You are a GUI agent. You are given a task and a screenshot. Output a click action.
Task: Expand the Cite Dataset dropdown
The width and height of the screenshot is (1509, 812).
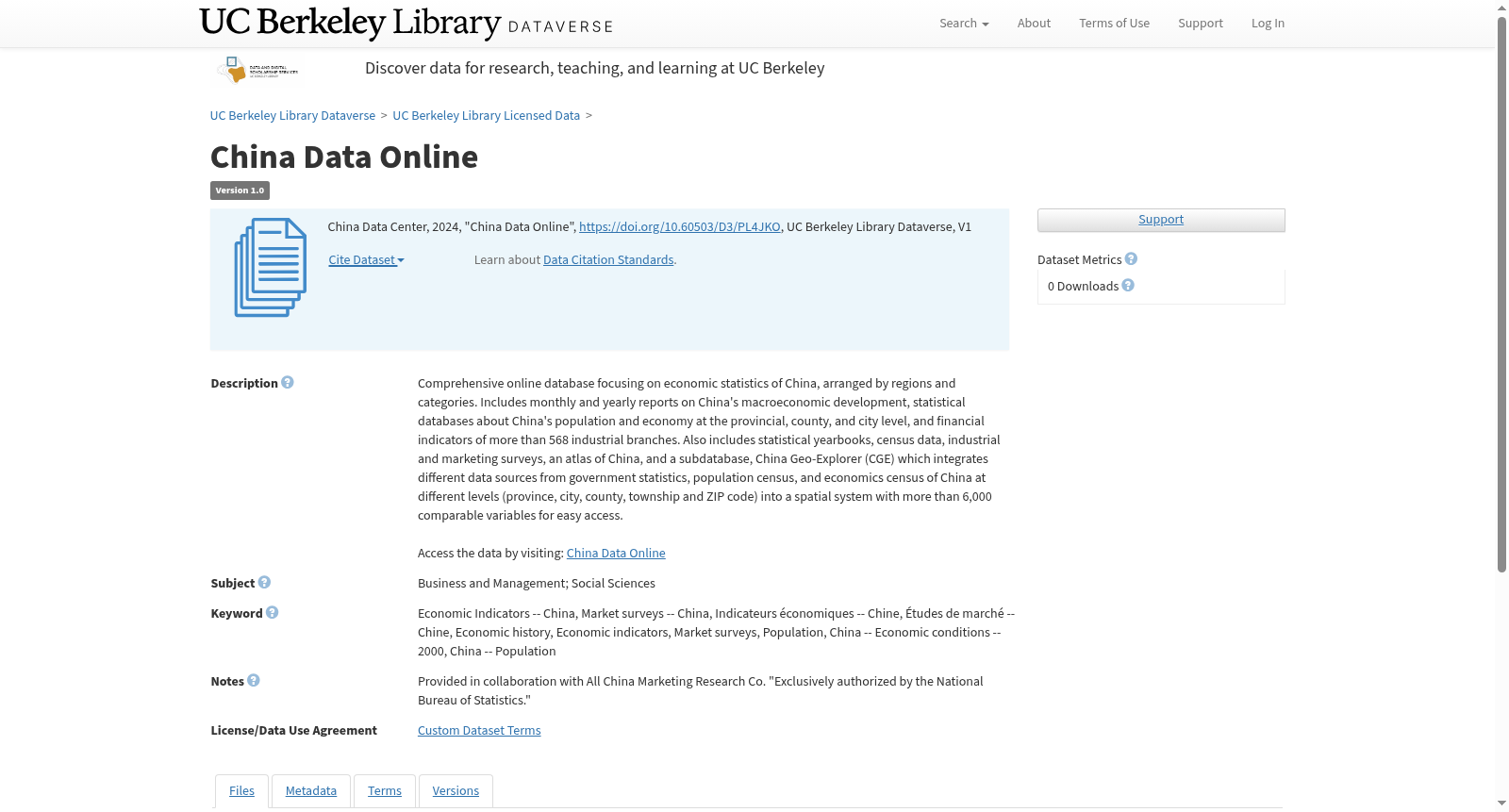click(x=366, y=260)
